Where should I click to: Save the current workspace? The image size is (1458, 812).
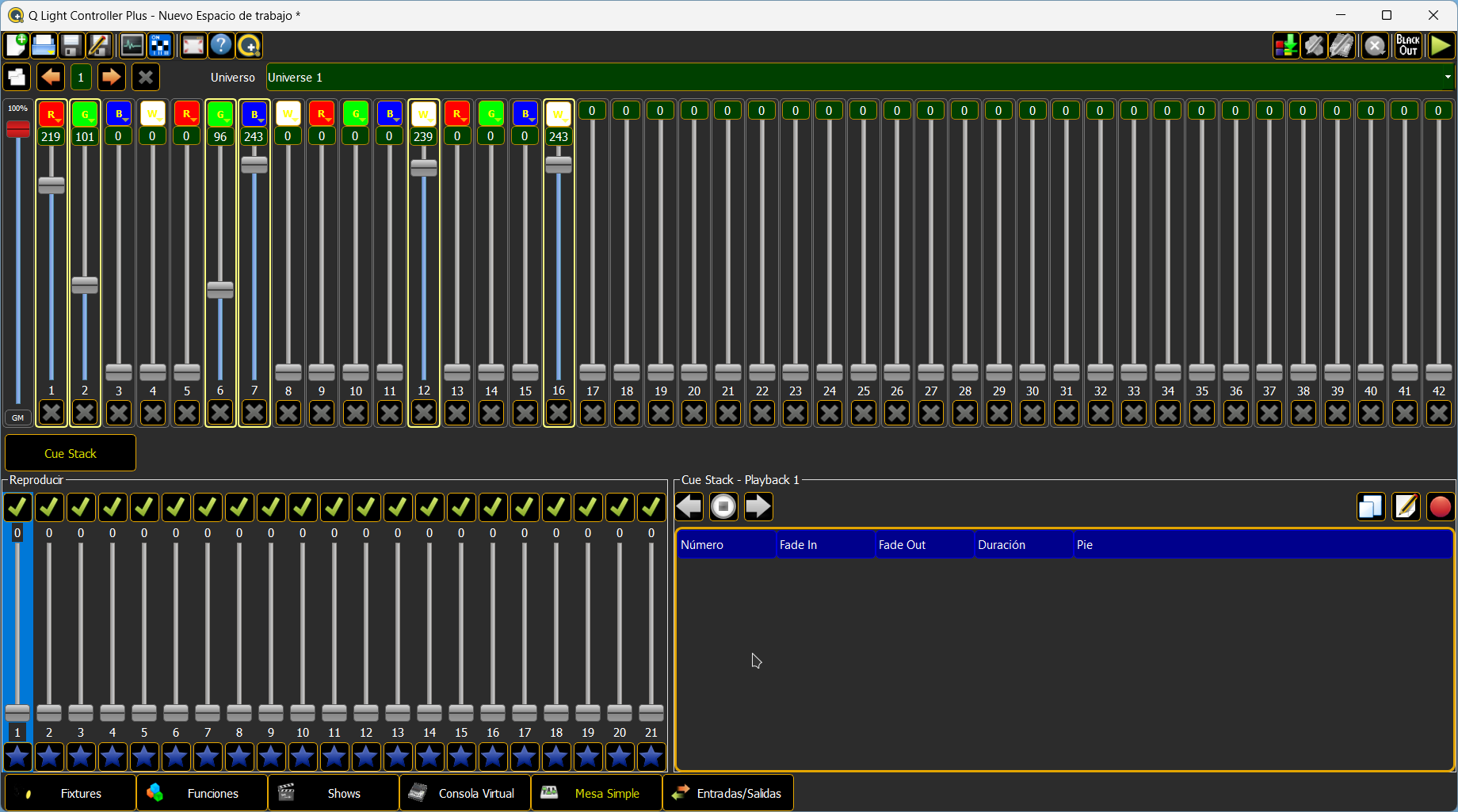(71, 45)
